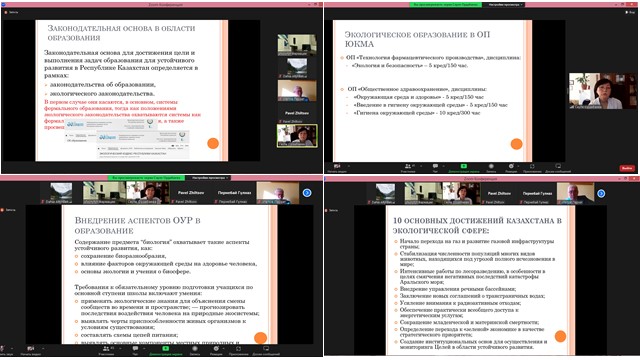Click blue next-participants arrow above Kazakhstan achievements slide
640x360 pixels.
(x=601, y=193)
